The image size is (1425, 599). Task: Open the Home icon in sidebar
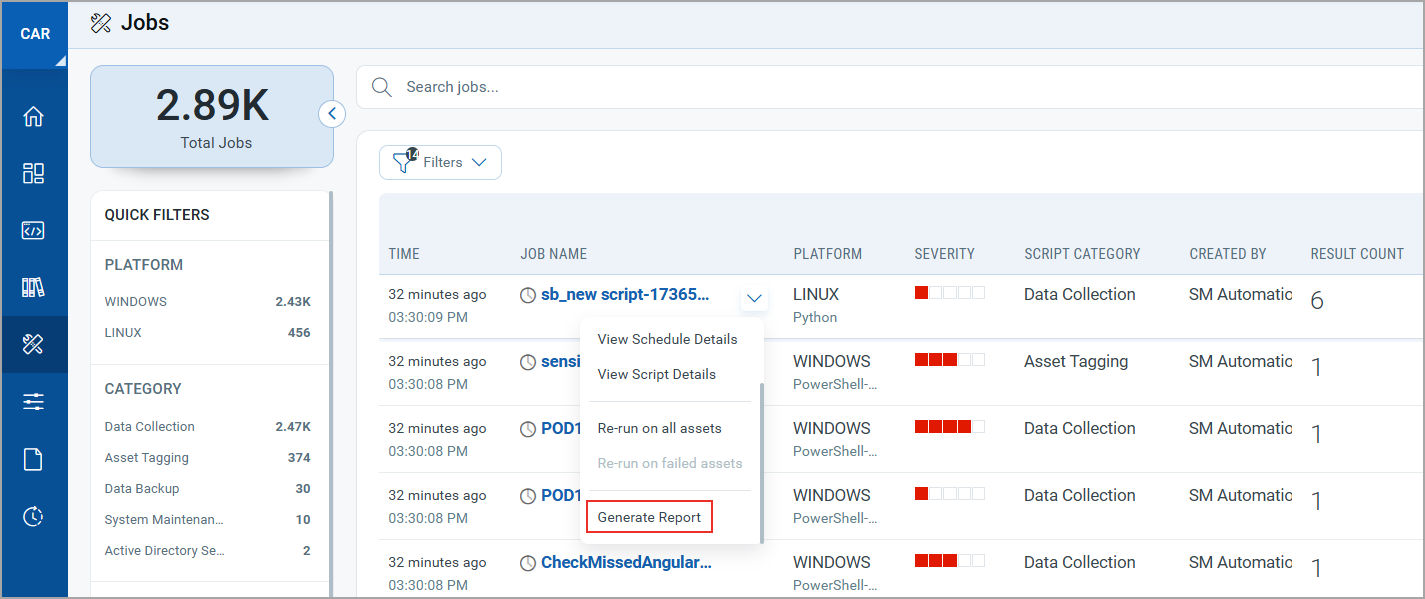[x=33, y=117]
